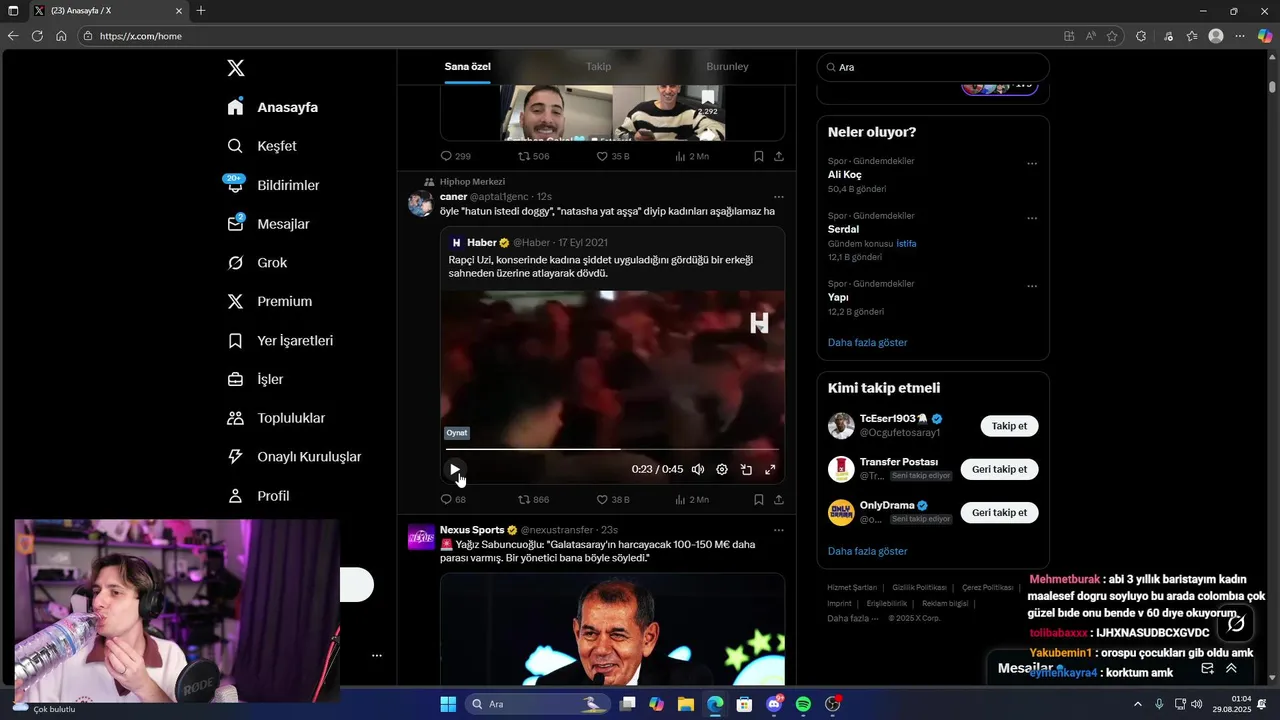Add page to browser favorites star
The height and width of the screenshot is (720, 1280).
coord(1112,36)
